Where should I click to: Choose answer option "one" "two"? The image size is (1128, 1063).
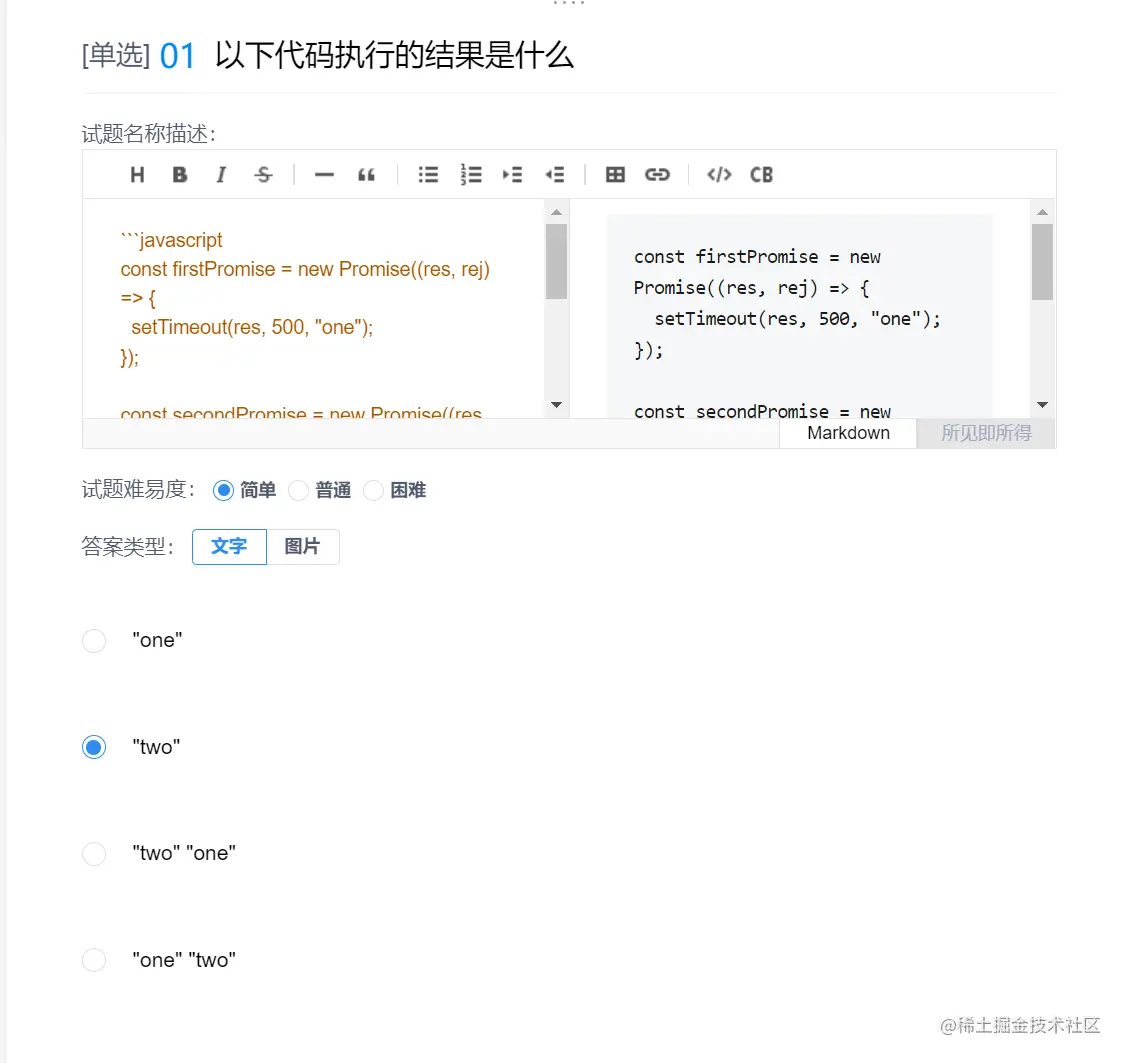click(94, 960)
